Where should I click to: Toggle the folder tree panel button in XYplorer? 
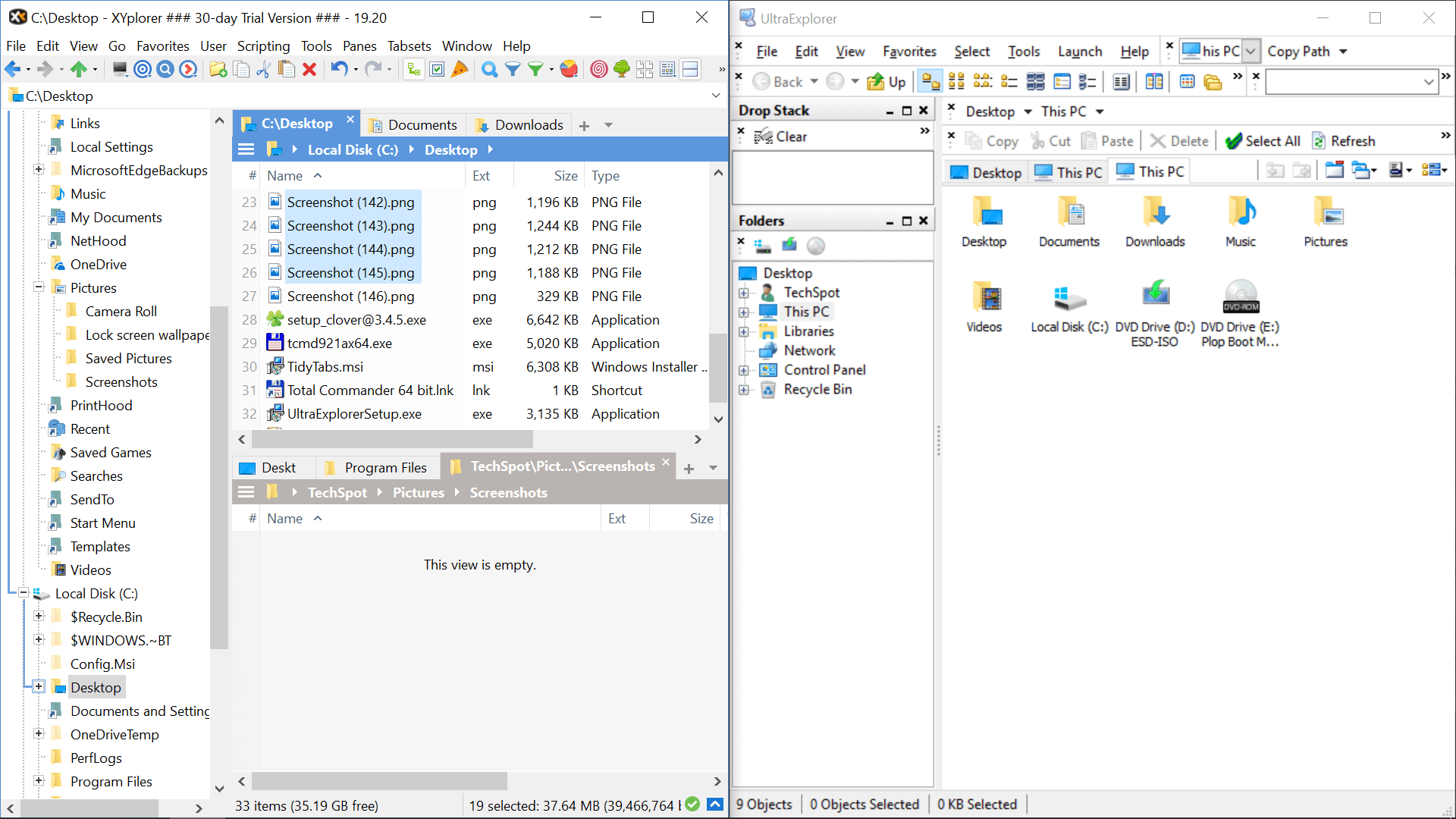tap(414, 70)
